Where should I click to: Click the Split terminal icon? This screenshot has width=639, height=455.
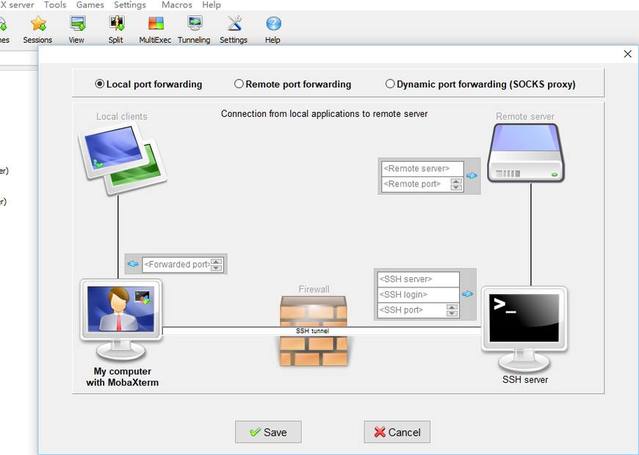pos(116,24)
